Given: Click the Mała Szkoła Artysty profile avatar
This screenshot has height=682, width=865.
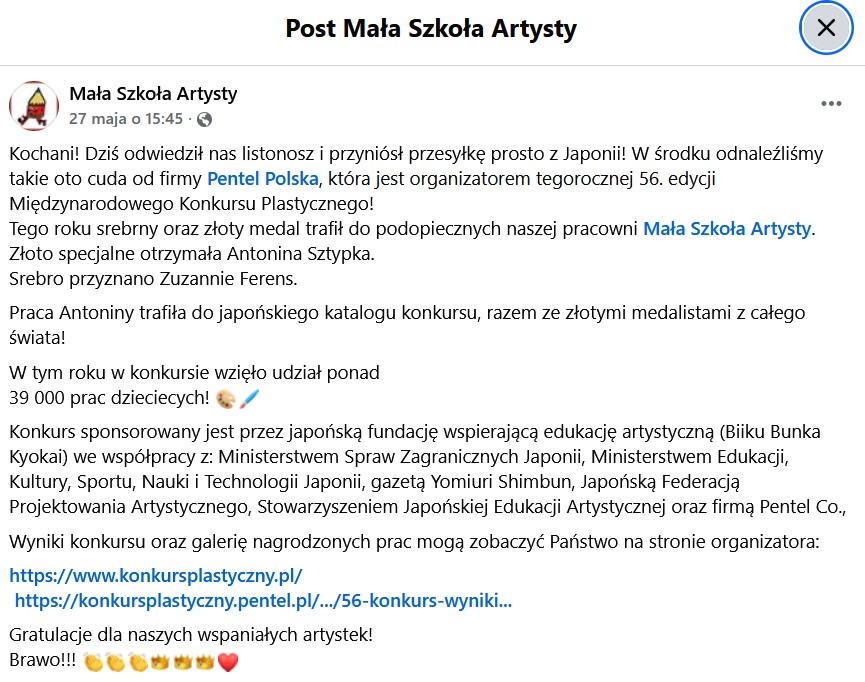Looking at the screenshot, I should point(34,106).
